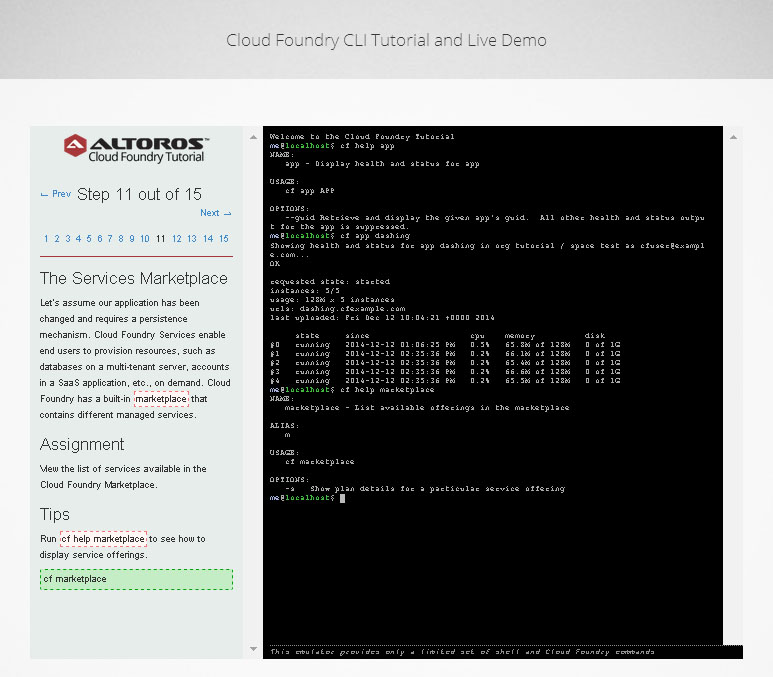Jump to tutorial step 14
Viewport: 773px width, 677px height.
[208, 239]
